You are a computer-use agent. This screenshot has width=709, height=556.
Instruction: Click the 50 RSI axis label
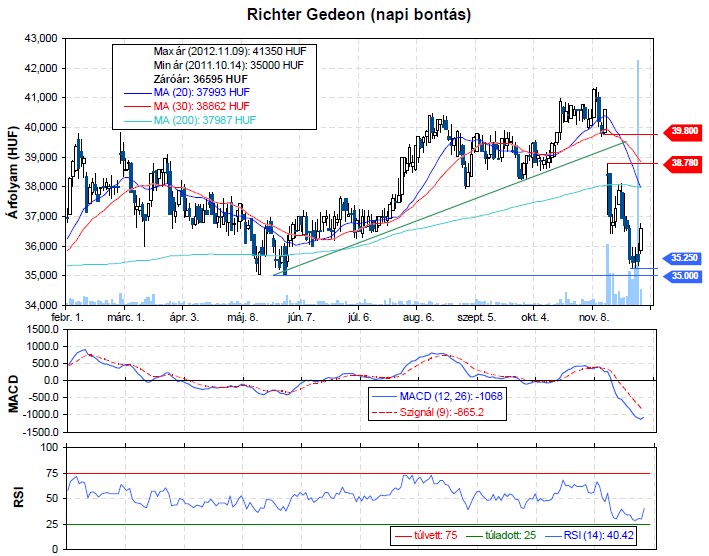[x=52, y=499]
